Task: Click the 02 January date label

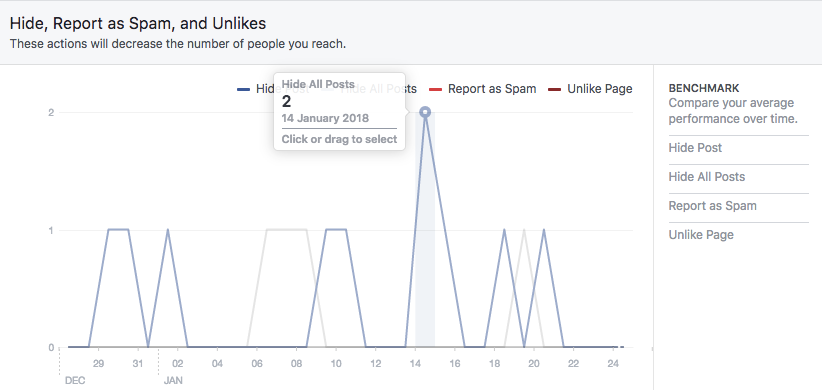Action: click(178, 364)
